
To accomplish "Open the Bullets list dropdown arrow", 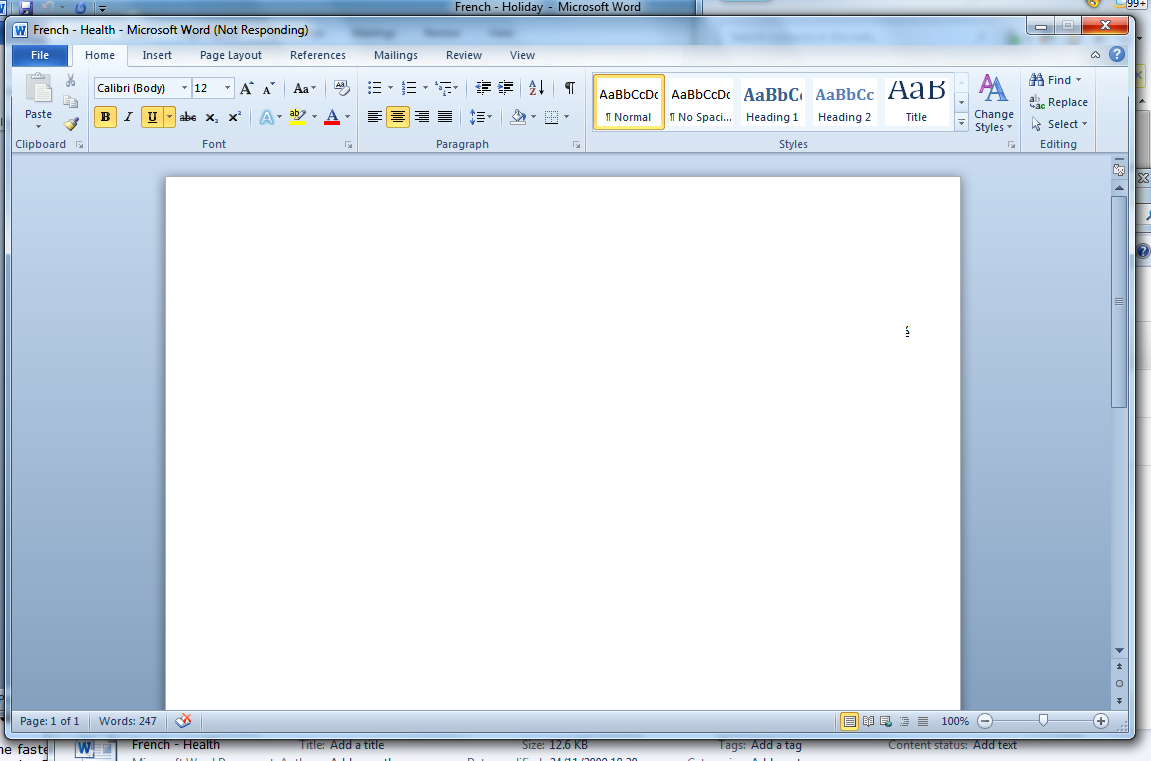I will click(391, 88).
